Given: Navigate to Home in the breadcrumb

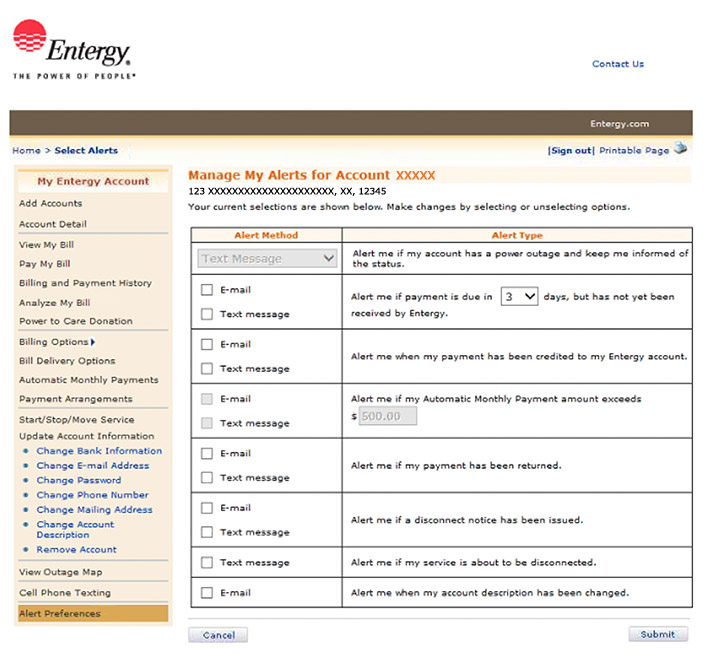Looking at the screenshot, I should click(x=26, y=151).
